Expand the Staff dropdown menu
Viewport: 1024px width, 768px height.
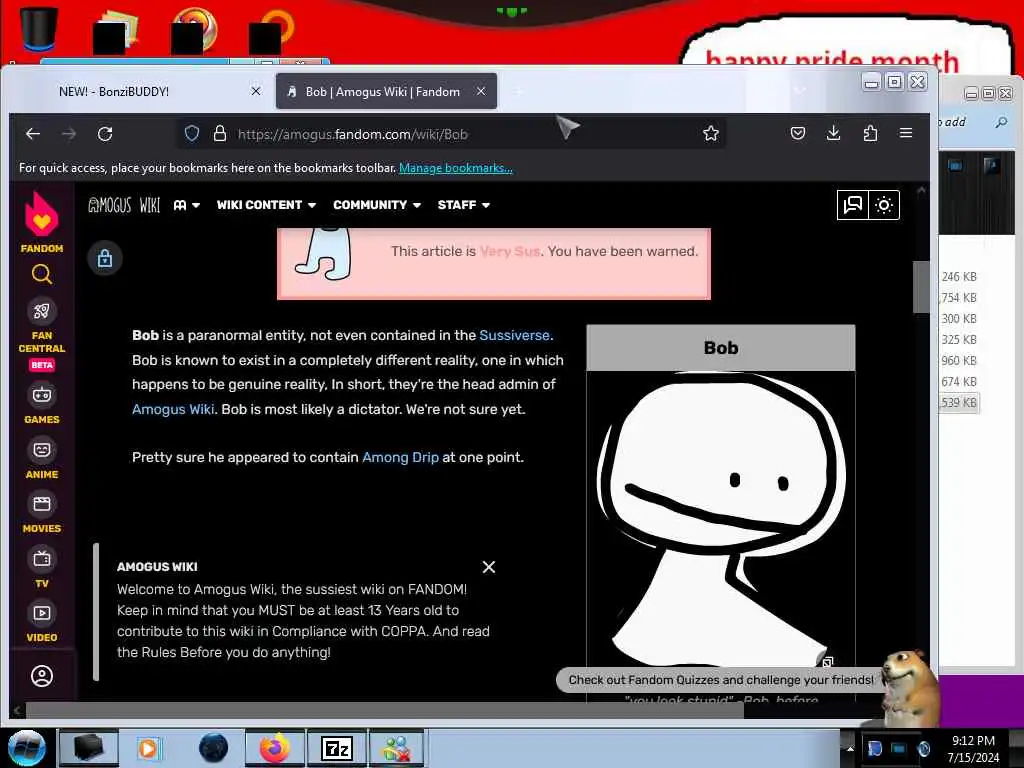click(x=464, y=205)
